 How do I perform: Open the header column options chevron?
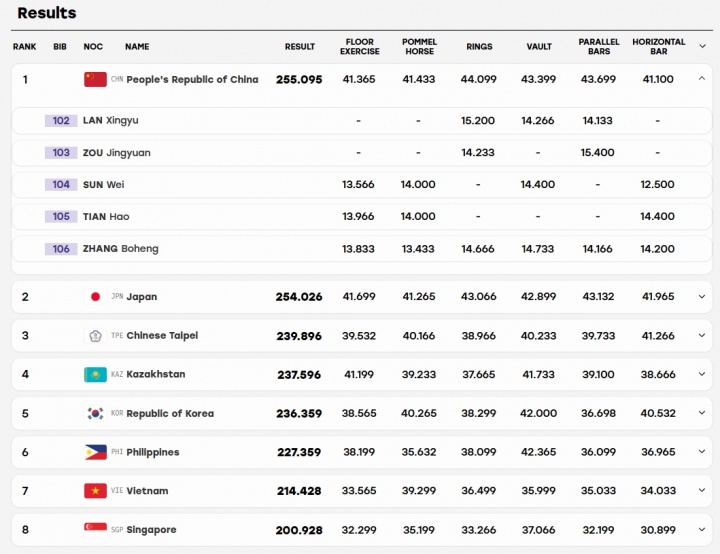click(702, 46)
